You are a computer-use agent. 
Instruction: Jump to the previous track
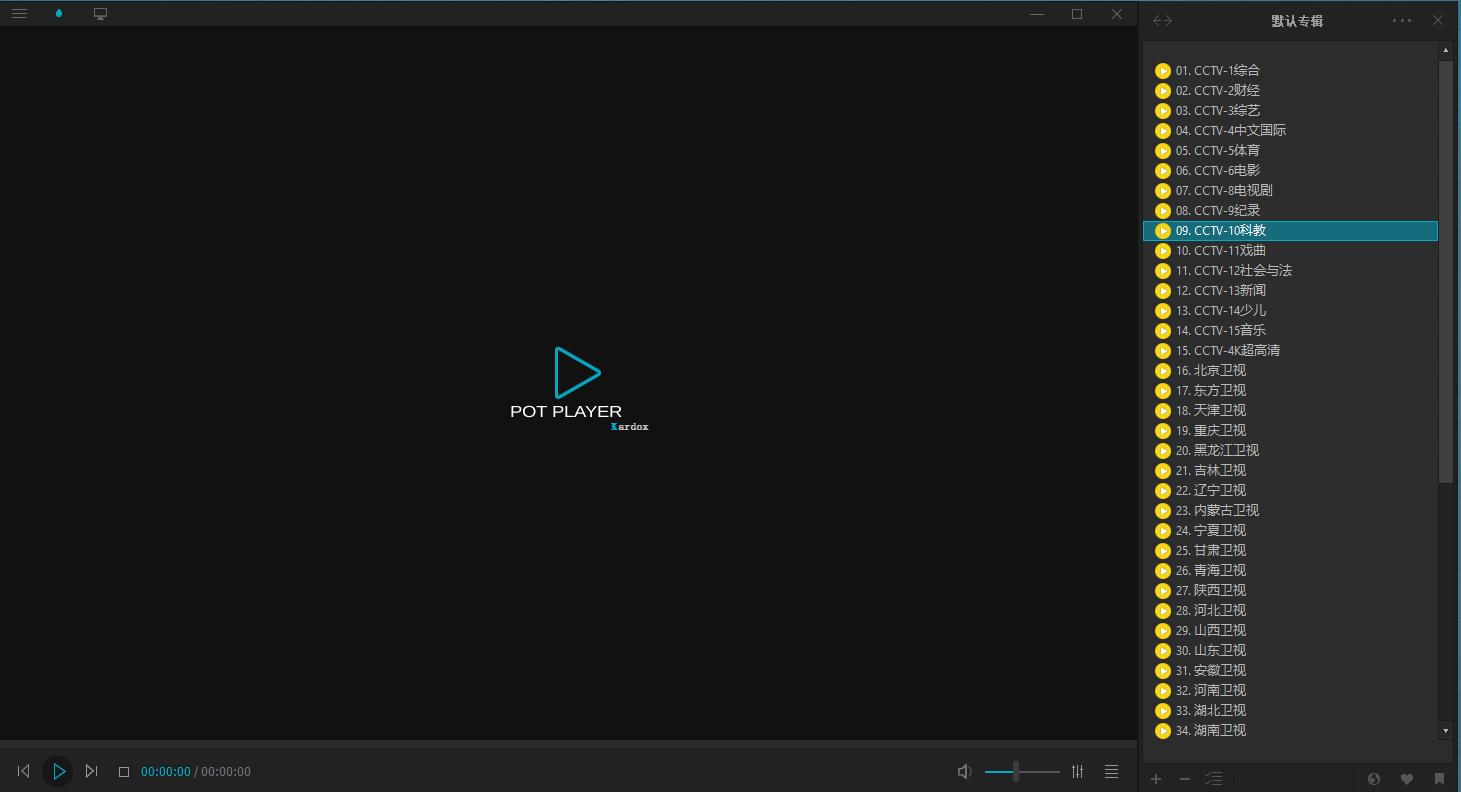tap(23, 771)
